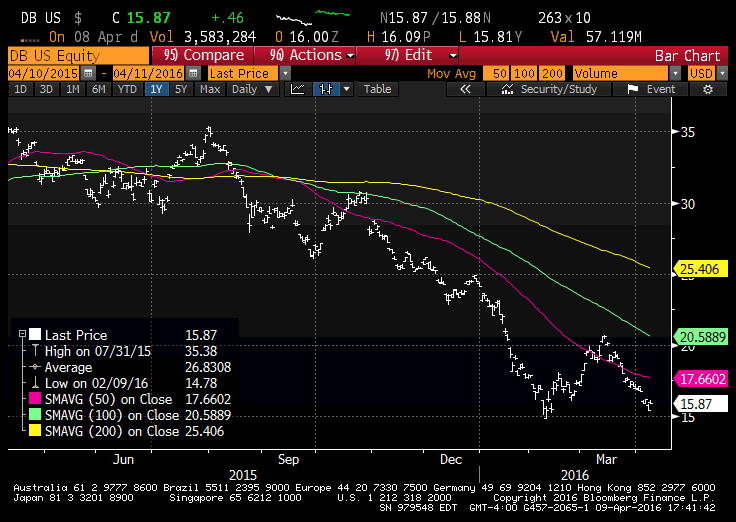Open the end date calendar picker
736x522 pixels.
[193, 74]
